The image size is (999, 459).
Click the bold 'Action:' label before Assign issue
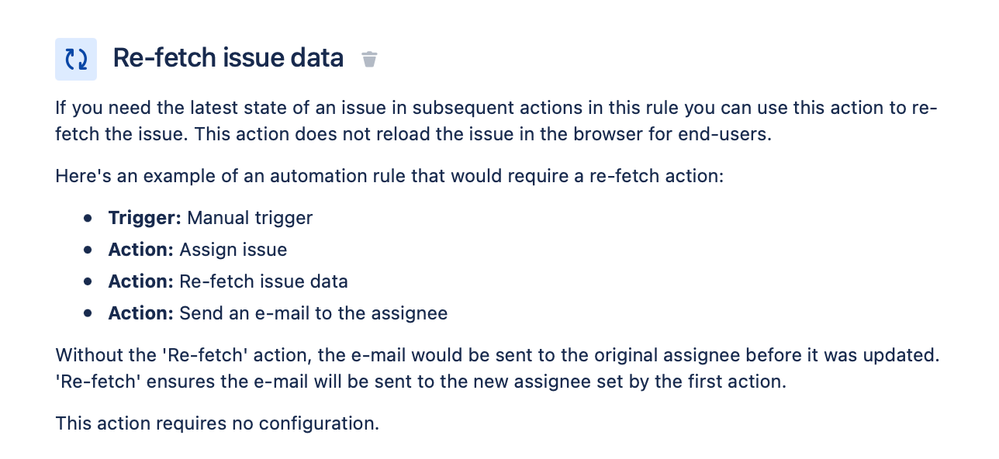[x=141, y=249]
